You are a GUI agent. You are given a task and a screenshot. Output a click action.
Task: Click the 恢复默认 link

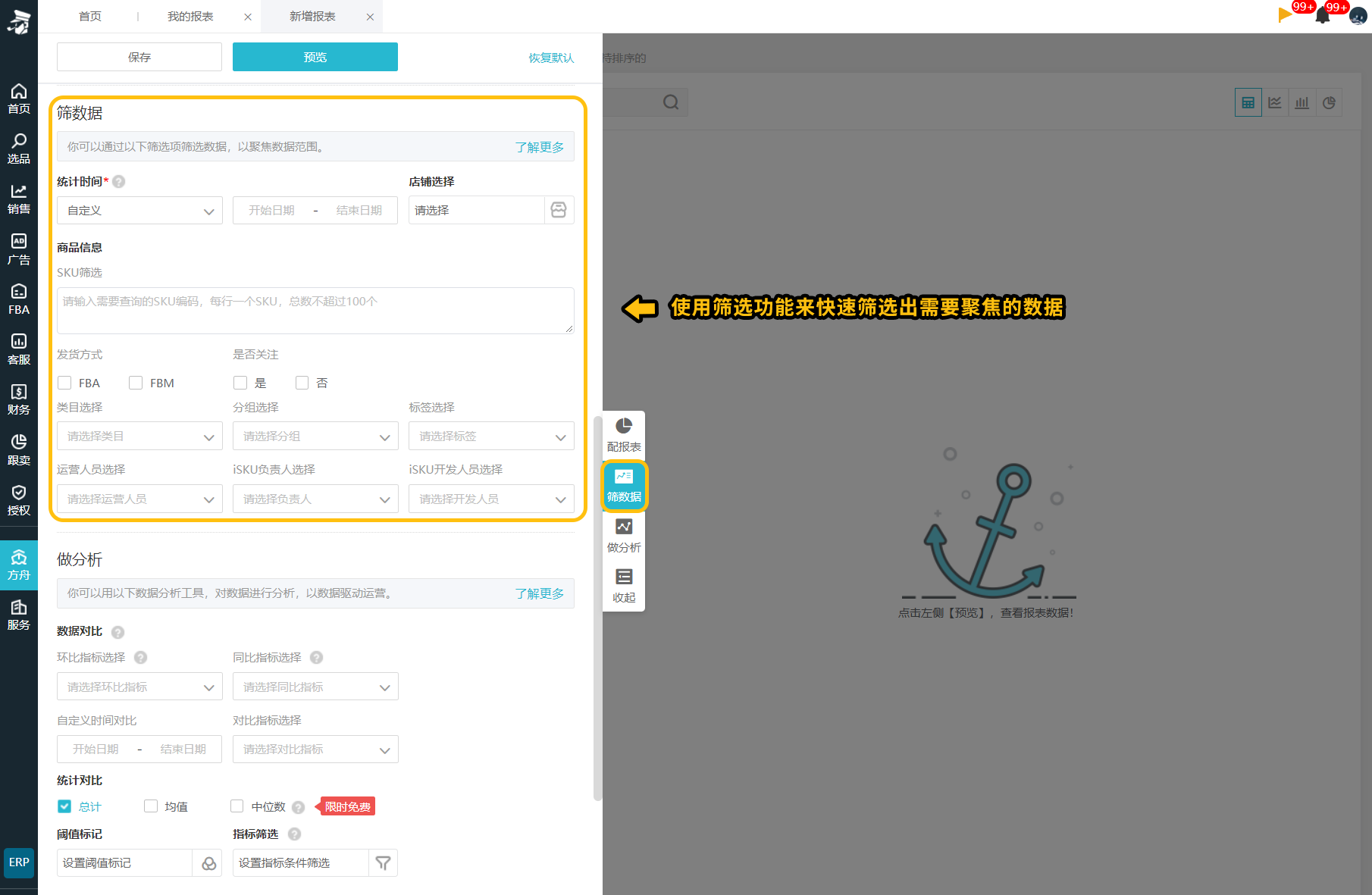tap(551, 58)
